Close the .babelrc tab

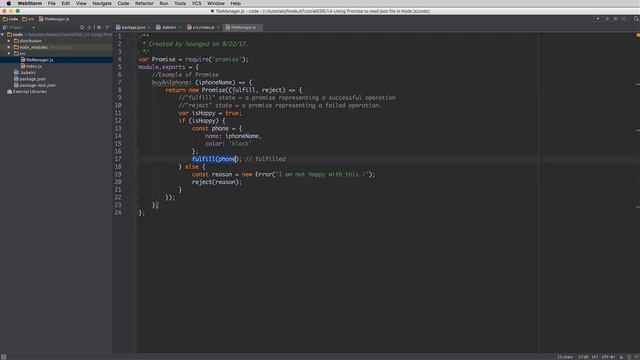[x=180, y=27]
